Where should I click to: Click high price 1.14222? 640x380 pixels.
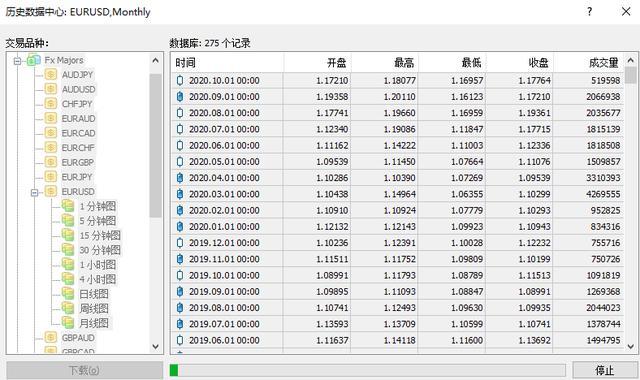[400, 145]
